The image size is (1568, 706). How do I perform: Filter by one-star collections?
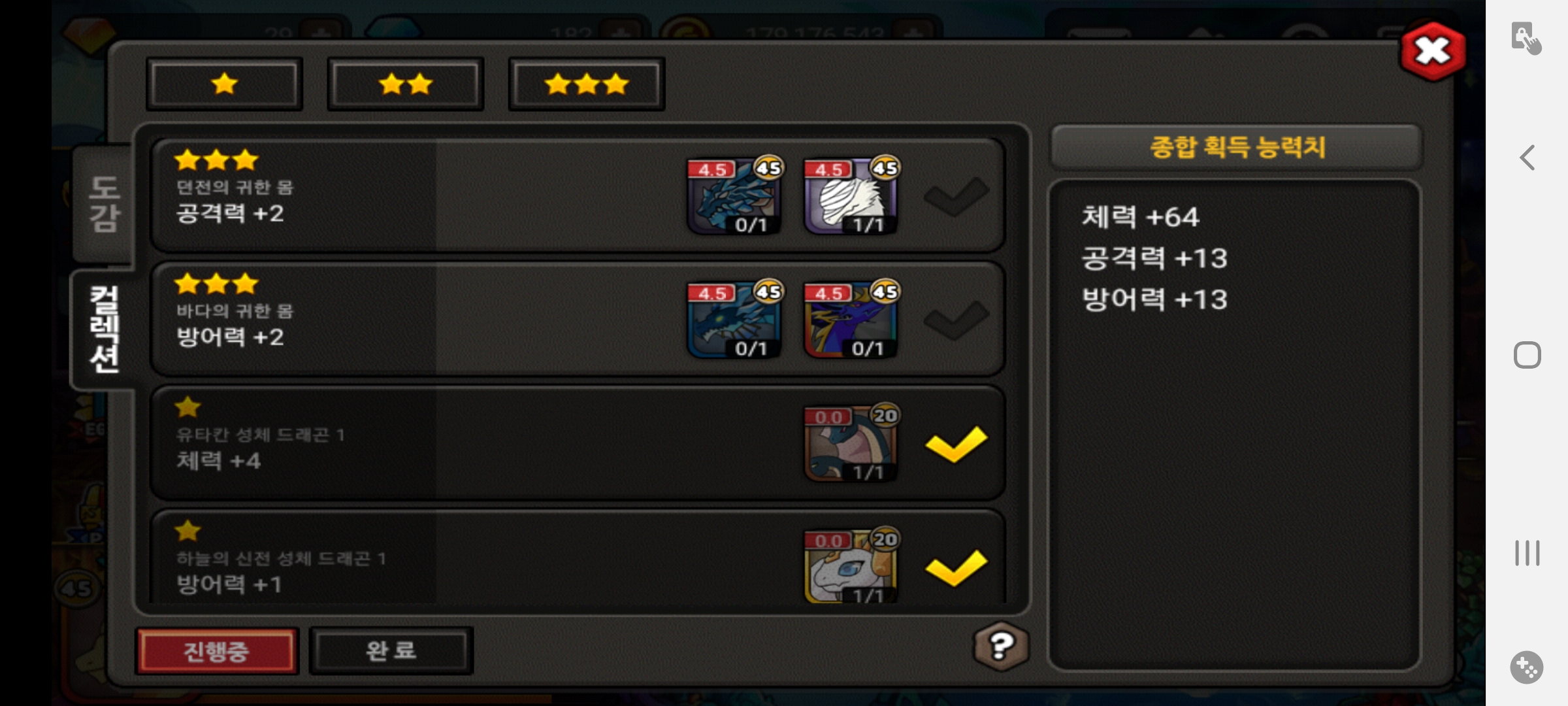pos(224,84)
